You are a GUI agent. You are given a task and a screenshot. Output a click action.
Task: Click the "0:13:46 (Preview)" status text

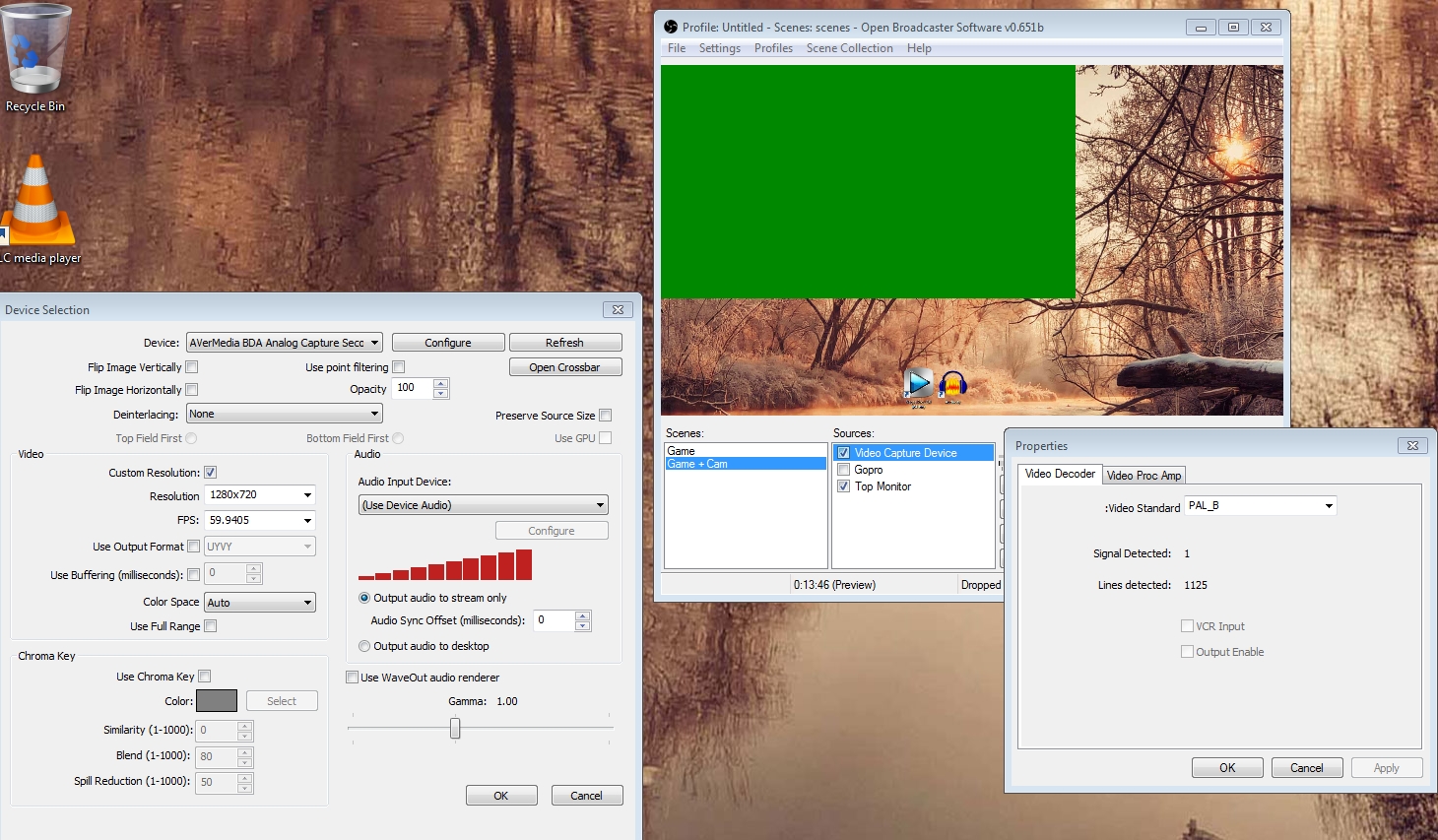click(x=834, y=585)
